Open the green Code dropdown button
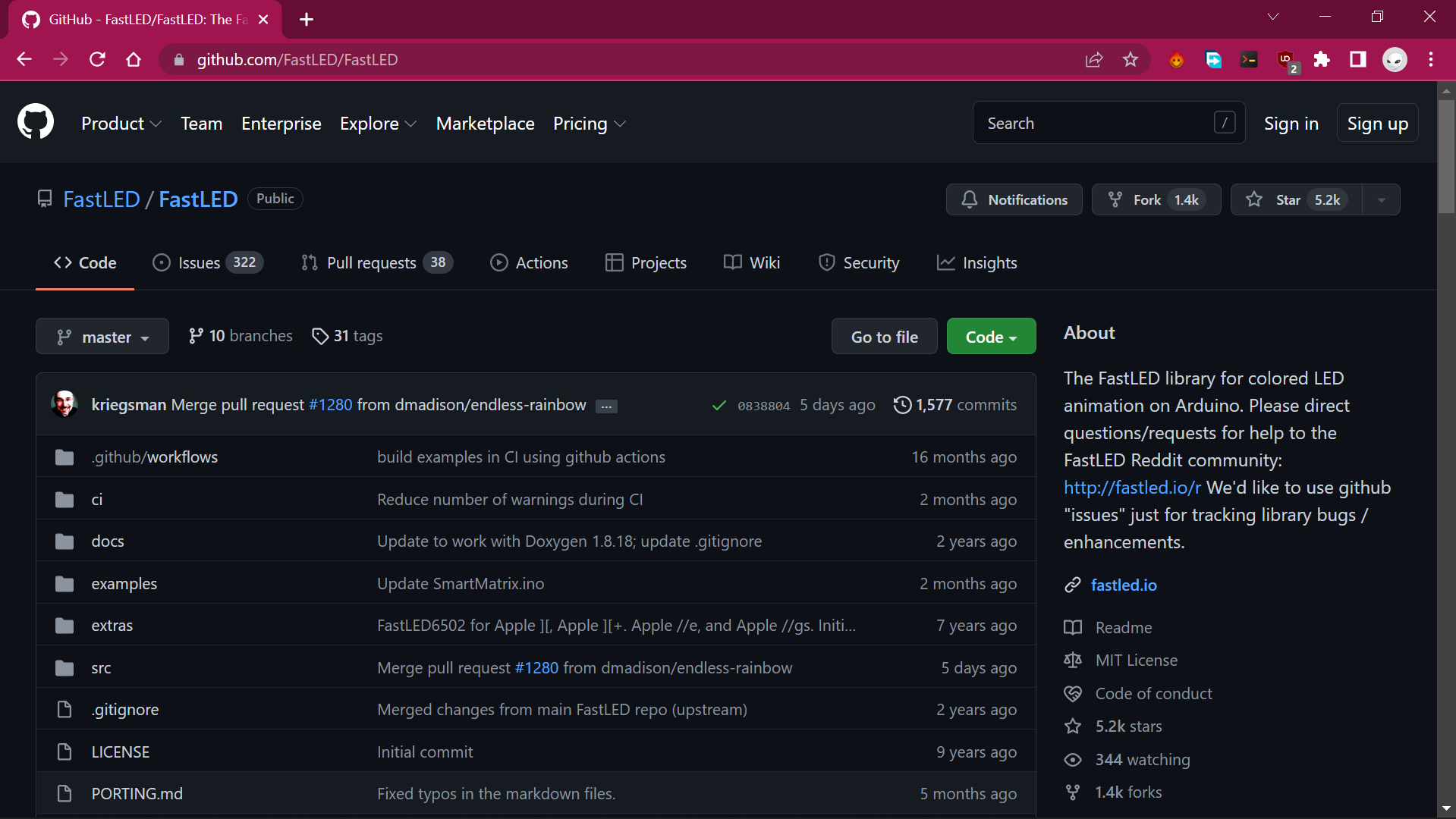This screenshot has width=1456, height=819. click(x=991, y=337)
